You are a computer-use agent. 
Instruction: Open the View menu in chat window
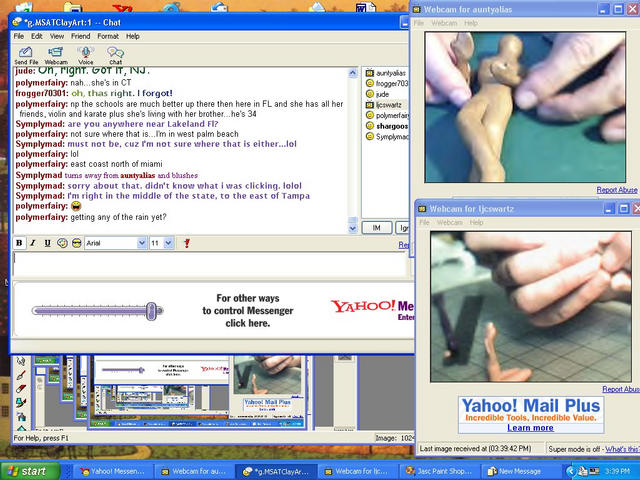pyautogui.click(x=57, y=36)
